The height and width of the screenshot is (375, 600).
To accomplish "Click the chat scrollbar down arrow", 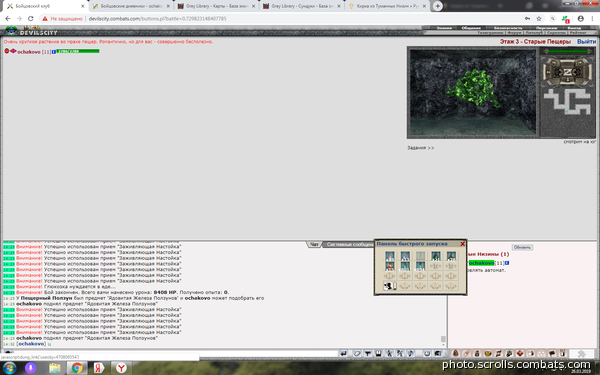I will (443, 345).
